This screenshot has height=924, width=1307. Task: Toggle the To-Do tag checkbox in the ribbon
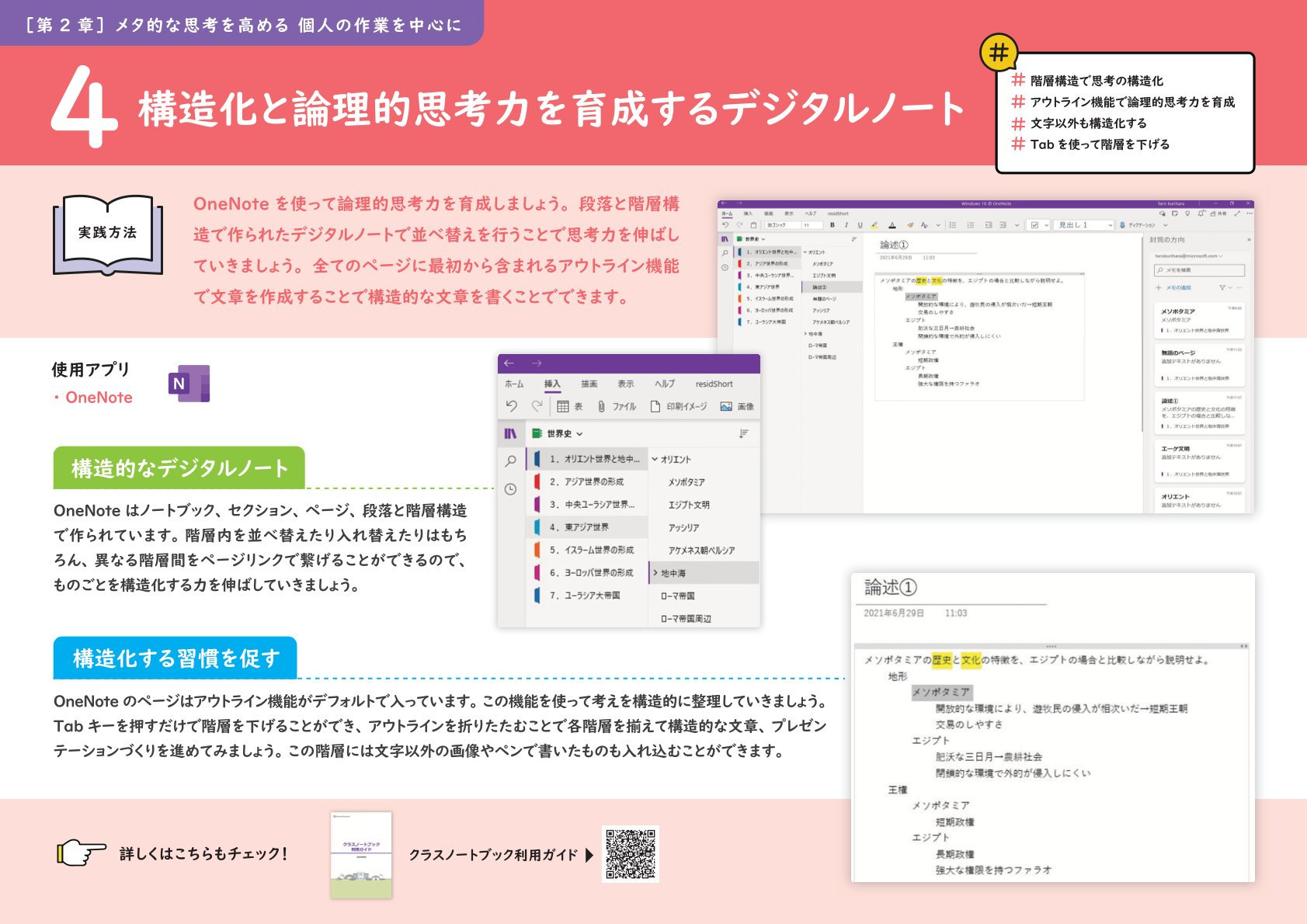[x=1035, y=225]
